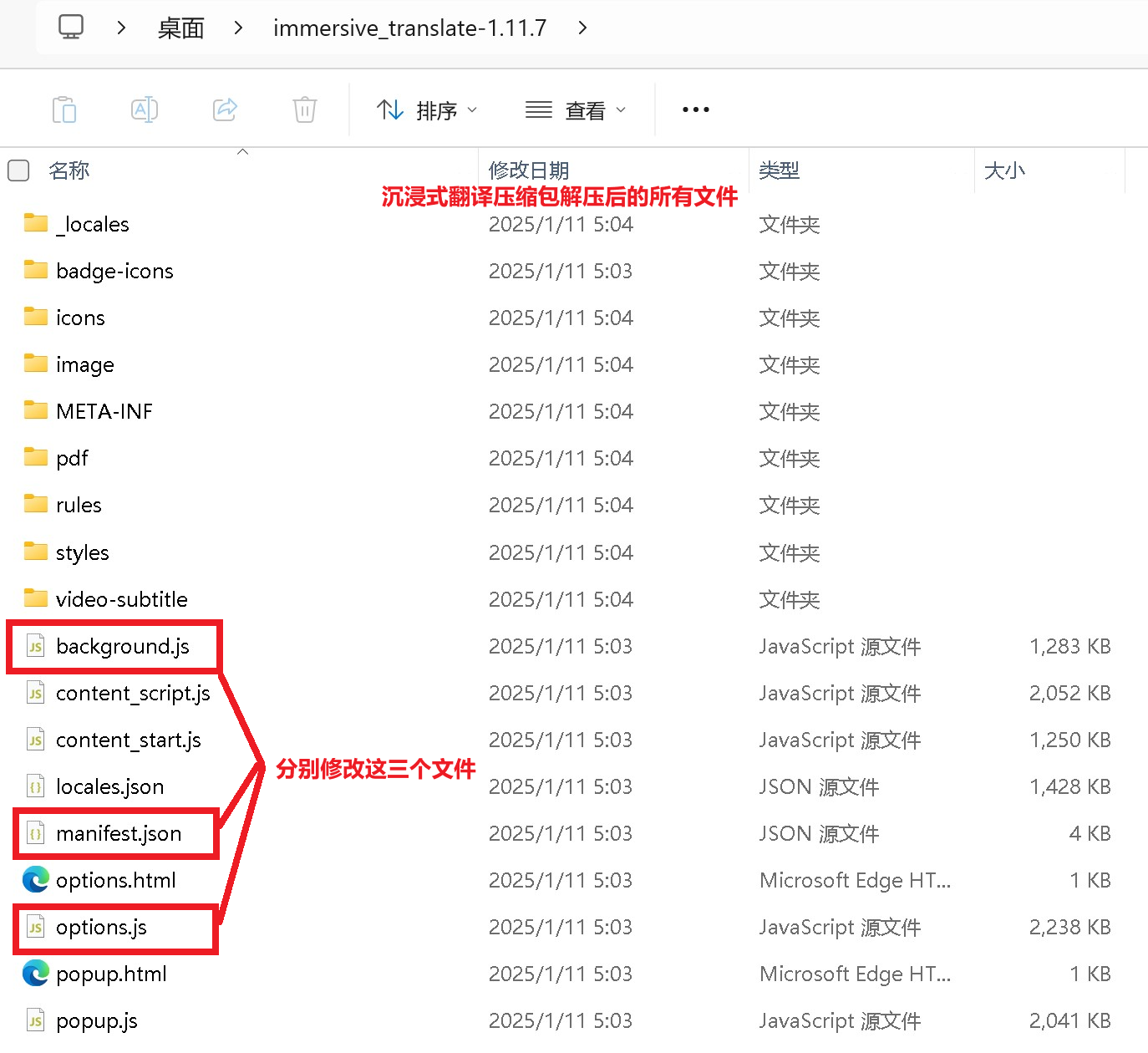1148x1053 pixels.
Task: Click the 1,283 KB size value
Action: [x=1070, y=646]
